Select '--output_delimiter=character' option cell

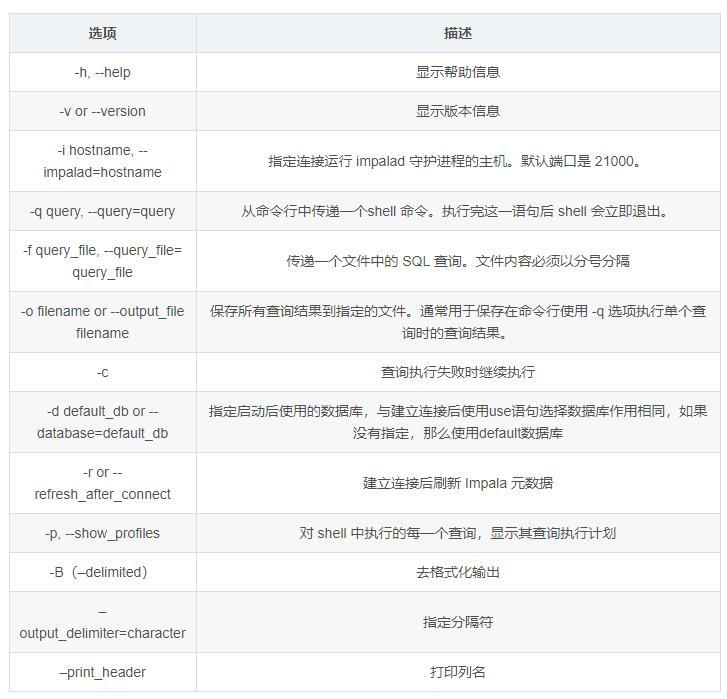pyautogui.click(x=102, y=622)
